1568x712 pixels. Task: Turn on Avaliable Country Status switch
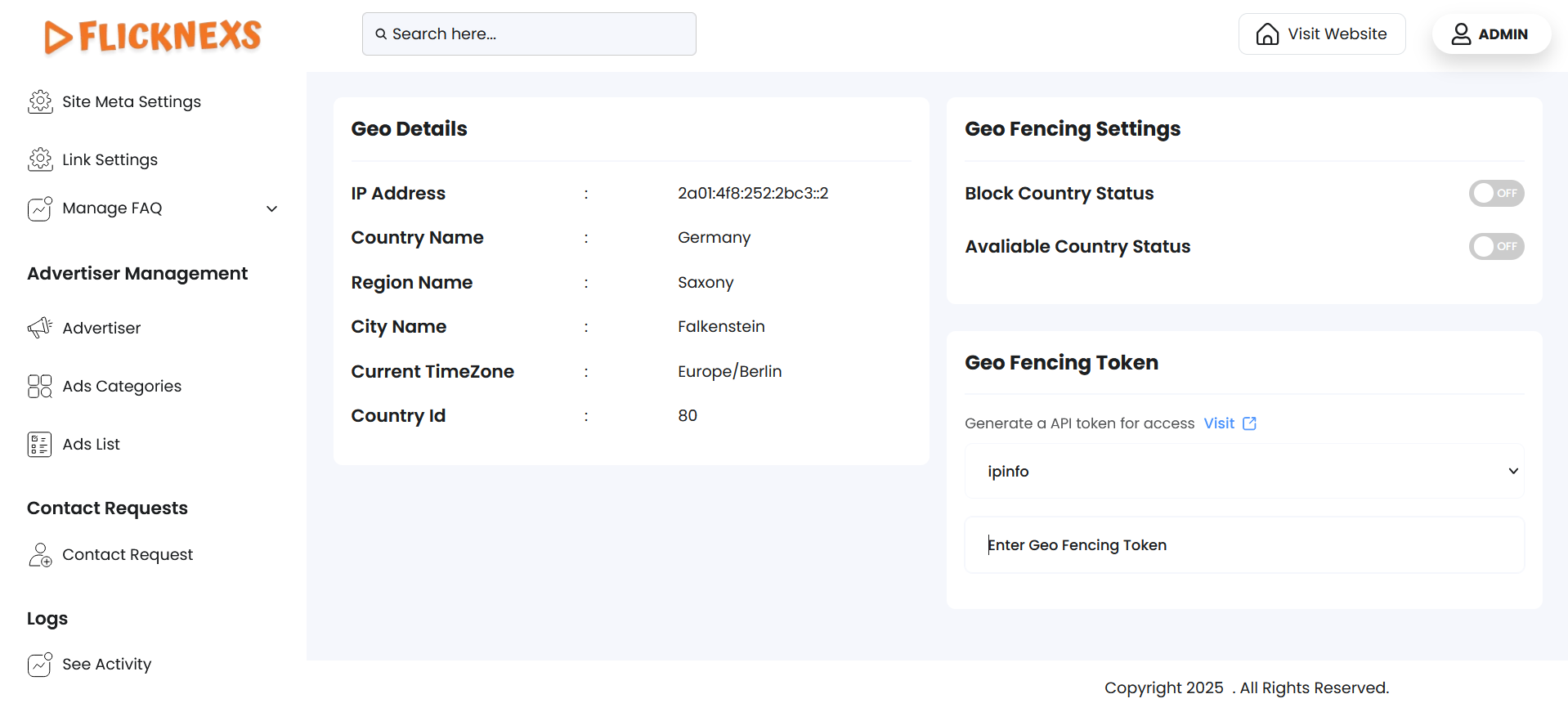pos(1495,247)
